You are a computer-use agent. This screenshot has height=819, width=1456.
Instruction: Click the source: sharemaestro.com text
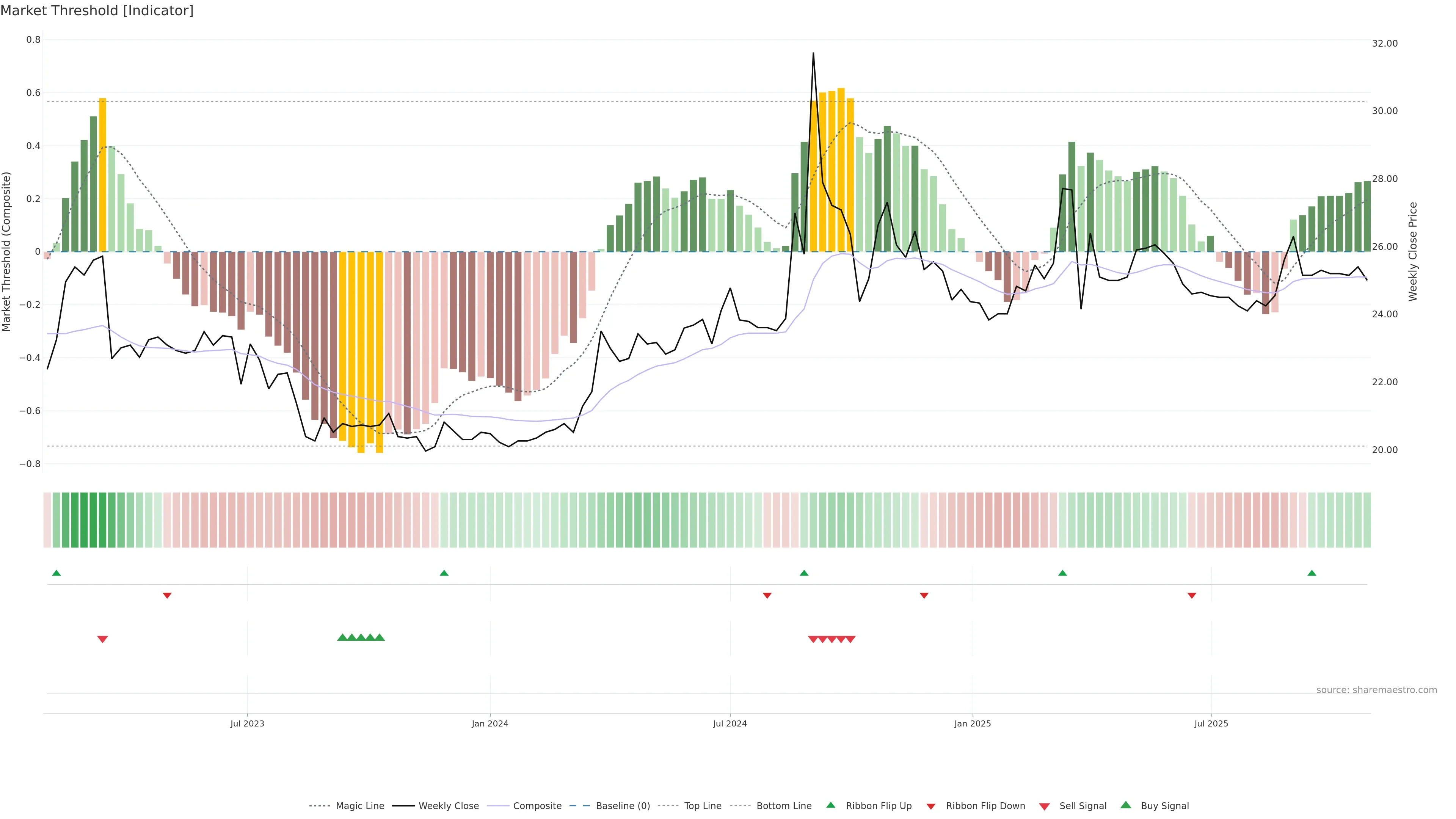point(1376,690)
